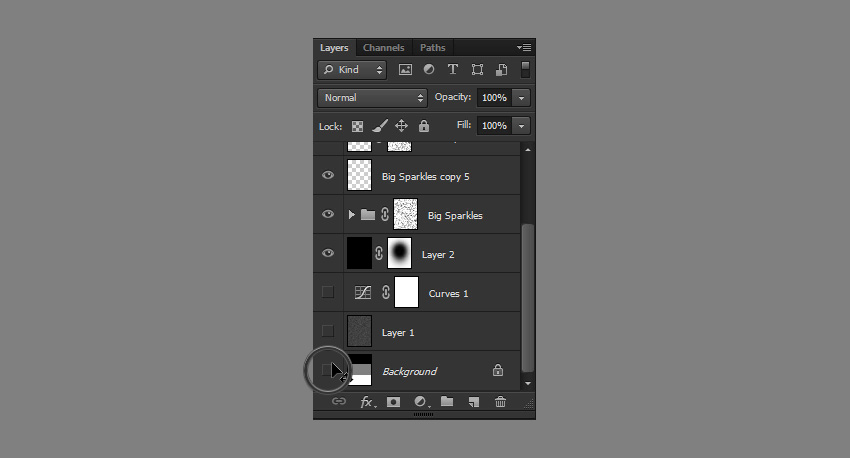Click layer list scrollbar down arrow
This screenshot has height=458, width=850.
click(527, 384)
